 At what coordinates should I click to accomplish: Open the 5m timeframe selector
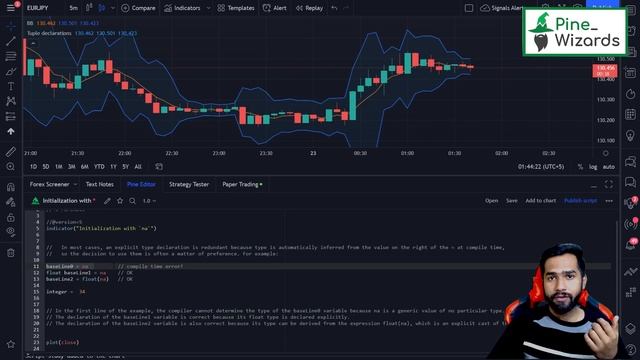coord(73,8)
